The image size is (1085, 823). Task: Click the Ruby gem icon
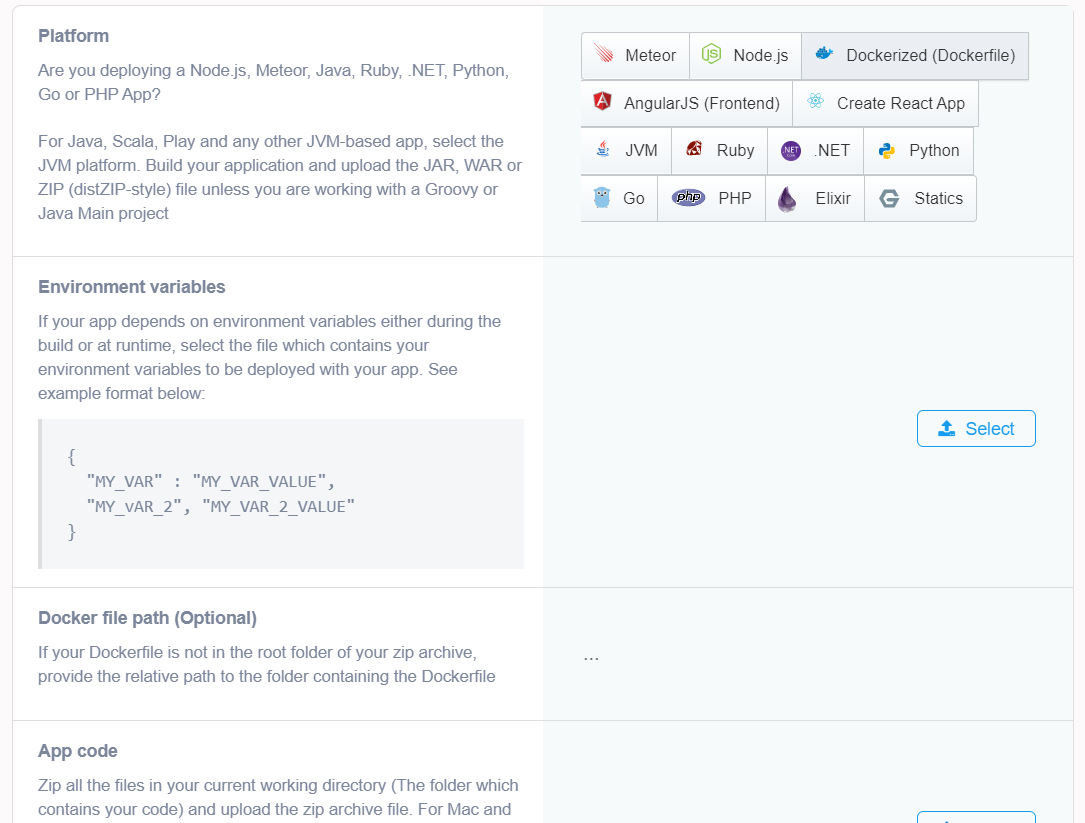694,149
